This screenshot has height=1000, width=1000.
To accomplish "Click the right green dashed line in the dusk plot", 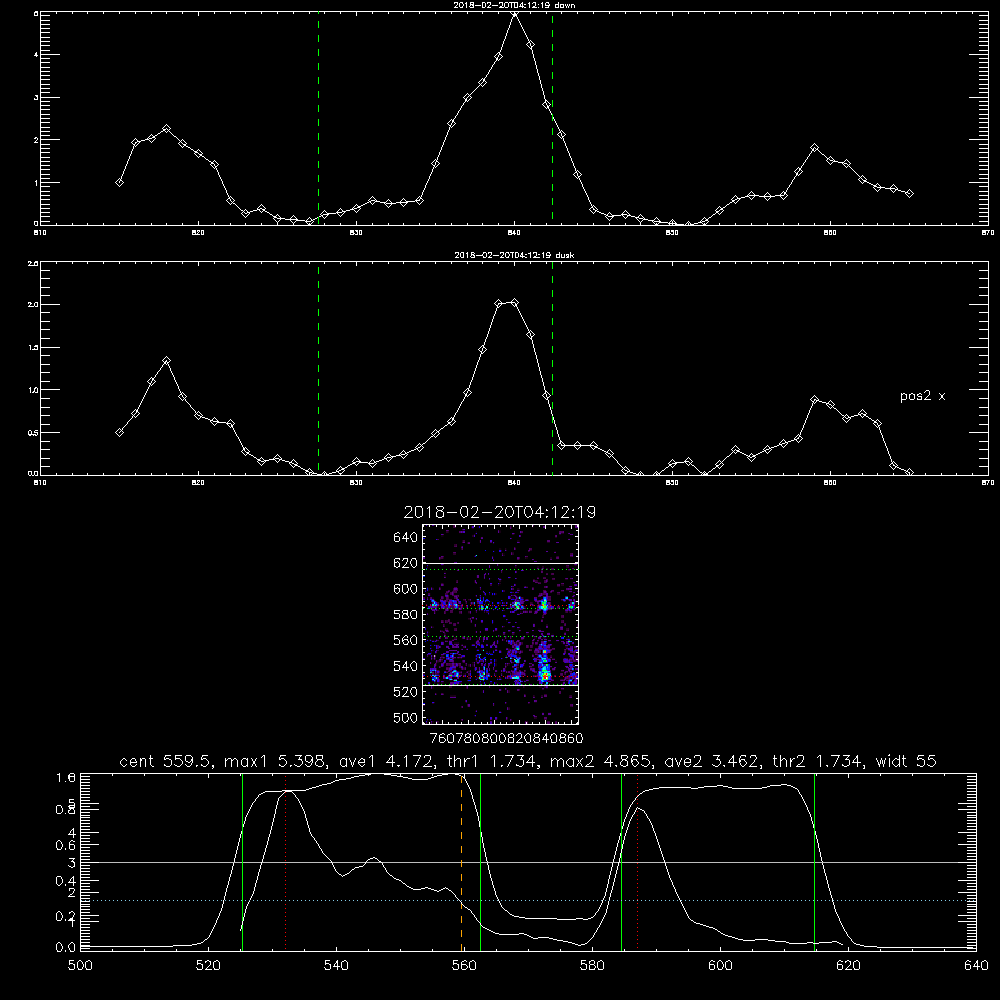I will [x=552, y=369].
